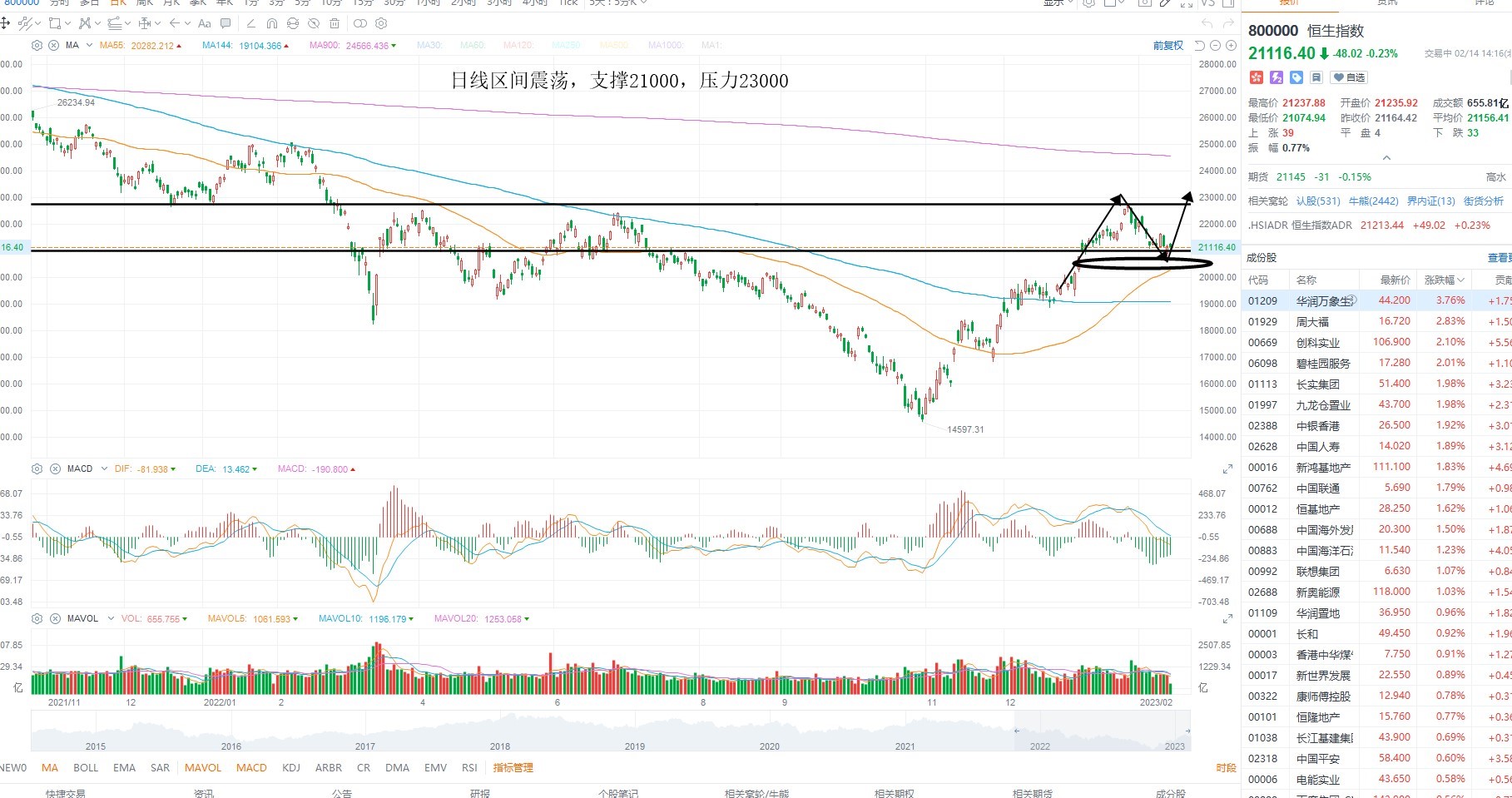
Task: Open the MACD indicator type dropdown
Action: click(x=104, y=468)
